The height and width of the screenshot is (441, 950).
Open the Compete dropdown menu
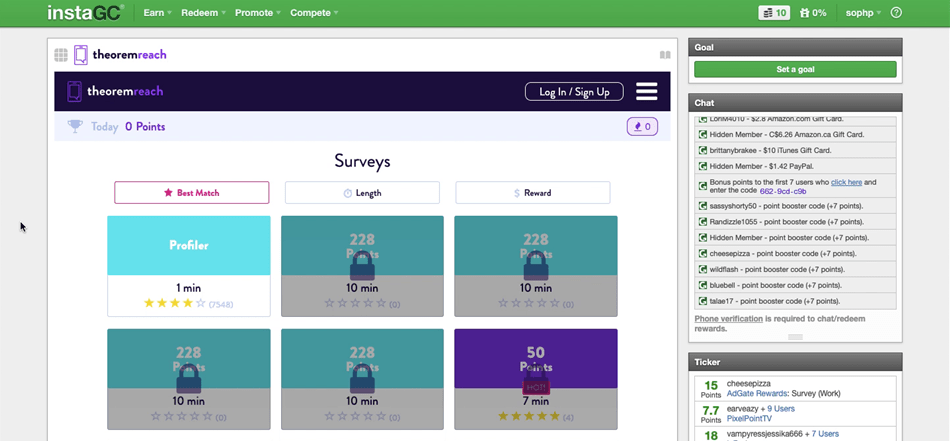coord(314,13)
